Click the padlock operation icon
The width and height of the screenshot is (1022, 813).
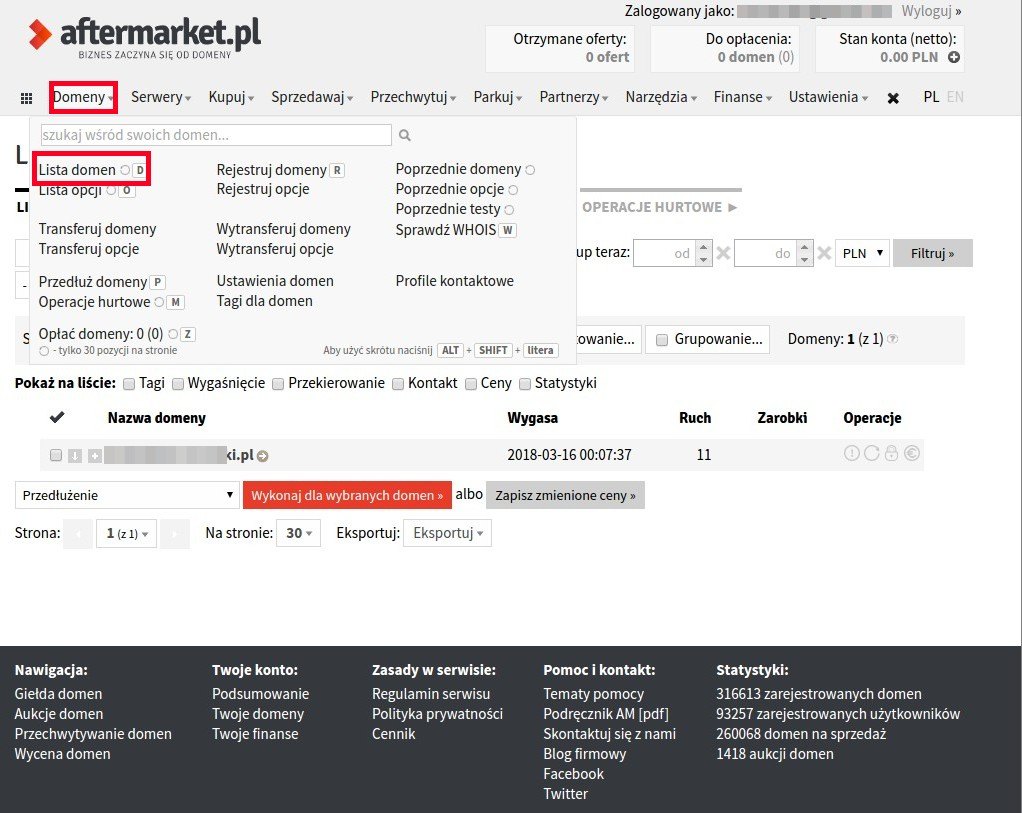891,453
